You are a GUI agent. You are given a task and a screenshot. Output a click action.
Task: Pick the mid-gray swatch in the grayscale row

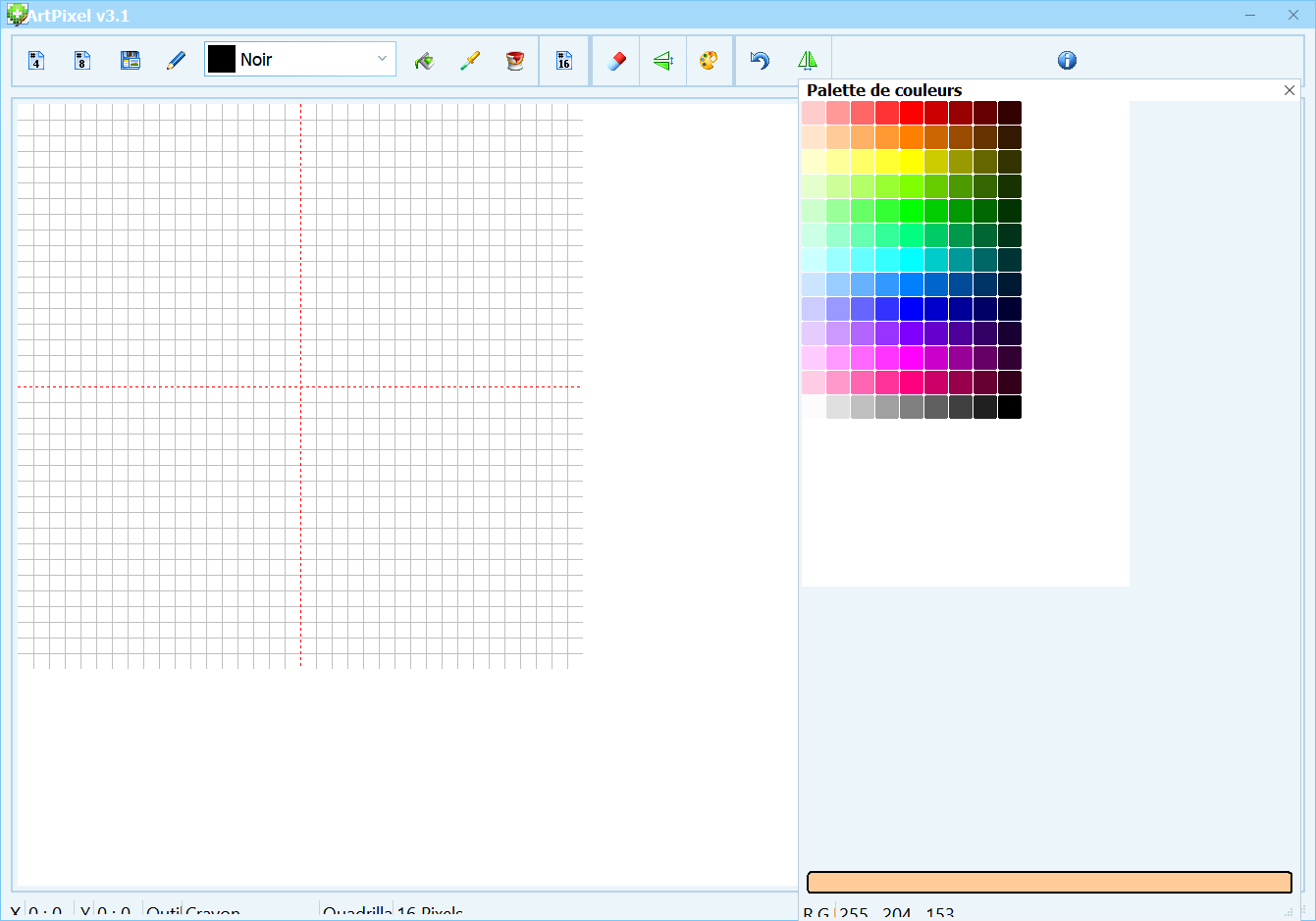point(912,407)
